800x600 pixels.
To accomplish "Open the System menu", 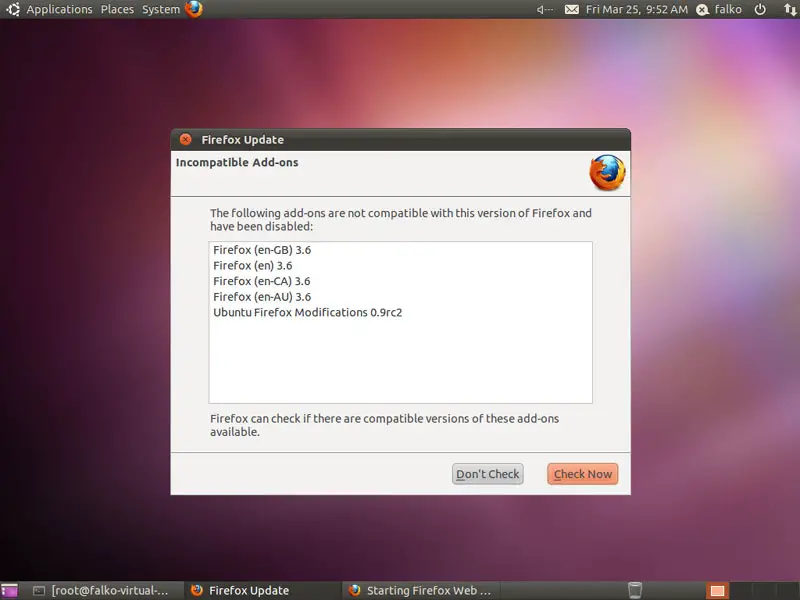I will tap(161, 9).
